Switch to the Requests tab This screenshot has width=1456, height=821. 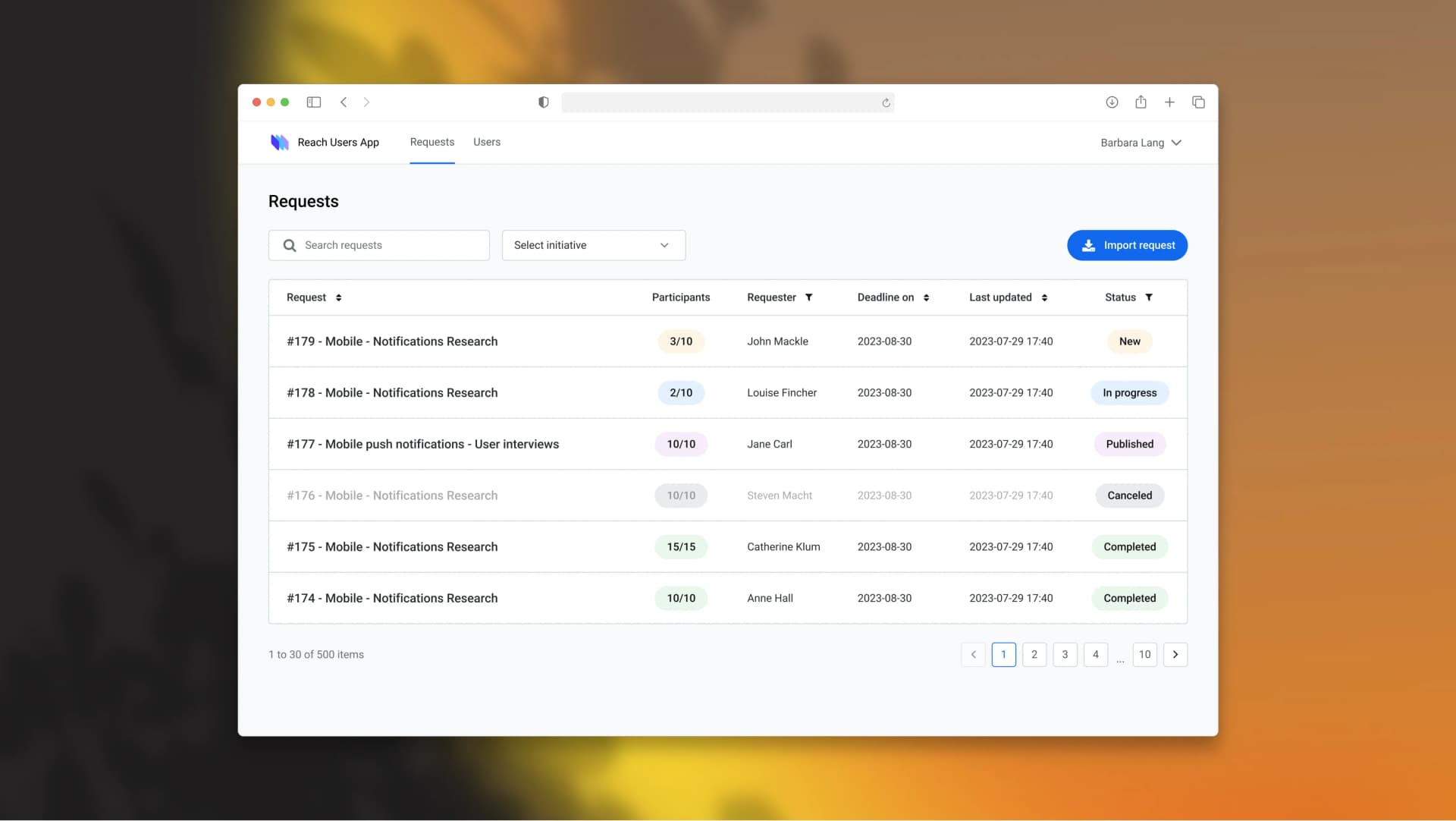tap(432, 143)
